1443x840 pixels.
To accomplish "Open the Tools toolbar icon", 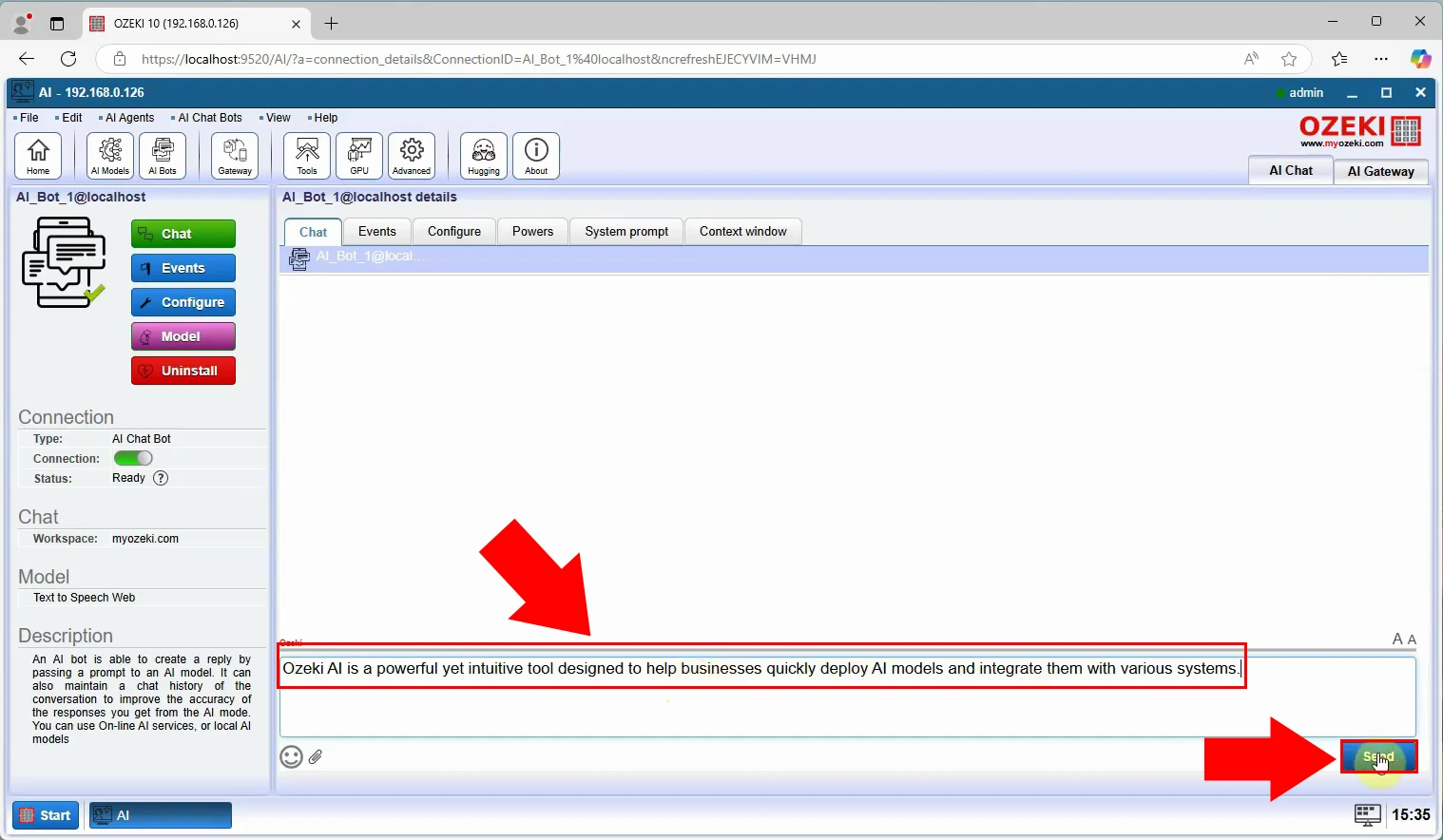I will tap(307, 156).
